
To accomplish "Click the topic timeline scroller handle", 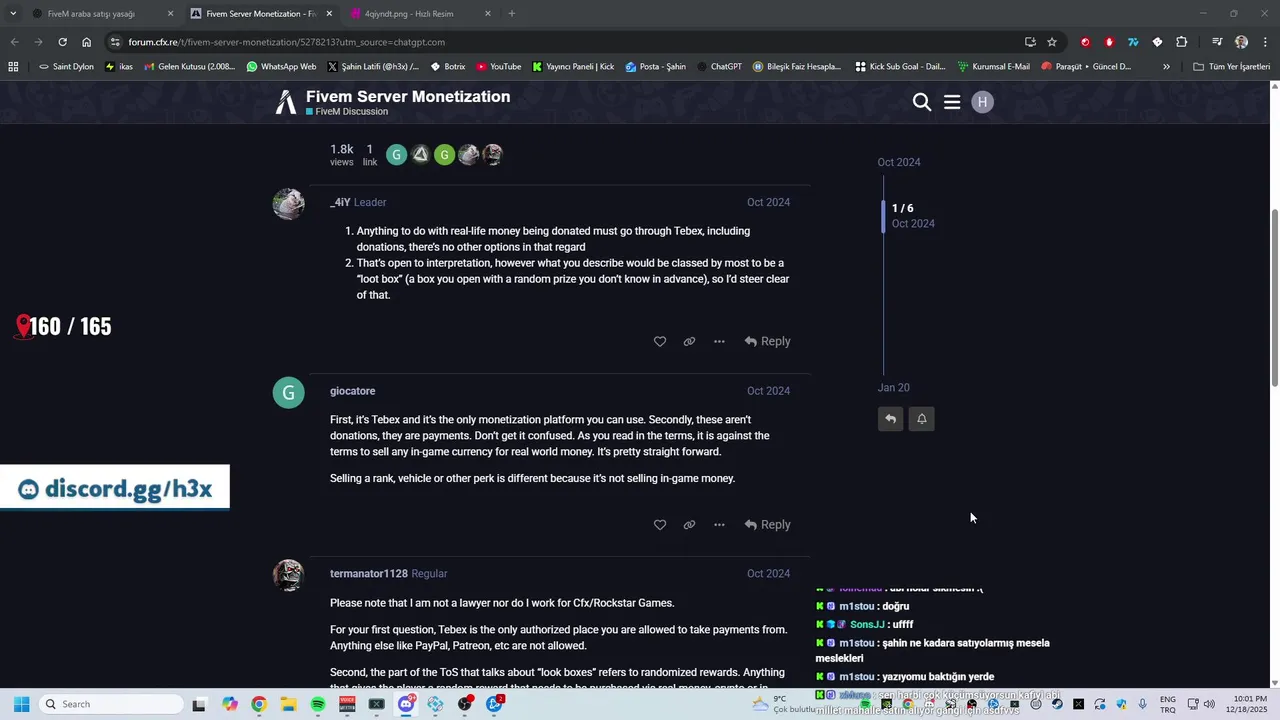I will click(883, 216).
